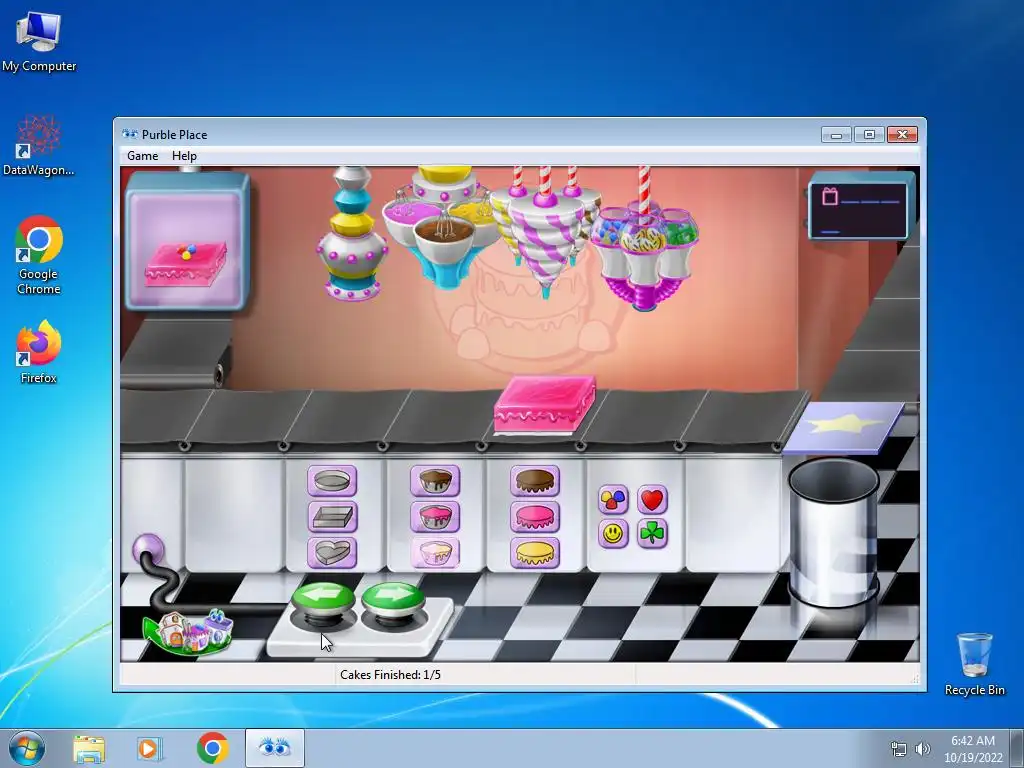Click the Cakes Finished: 1/5 status text
Screen dimensions: 1024x768
[x=391, y=675]
